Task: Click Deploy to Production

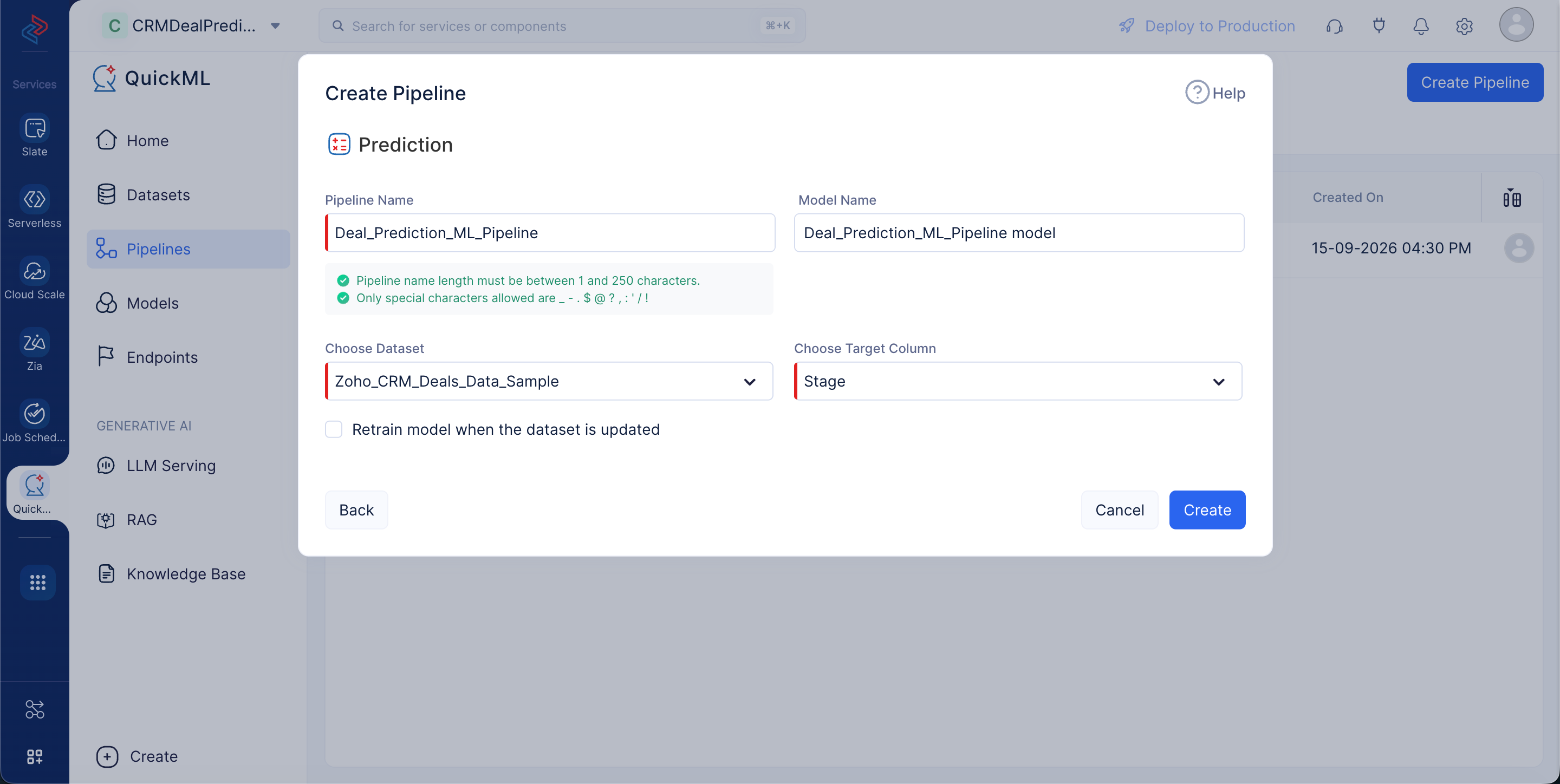Action: (1206, 26)
